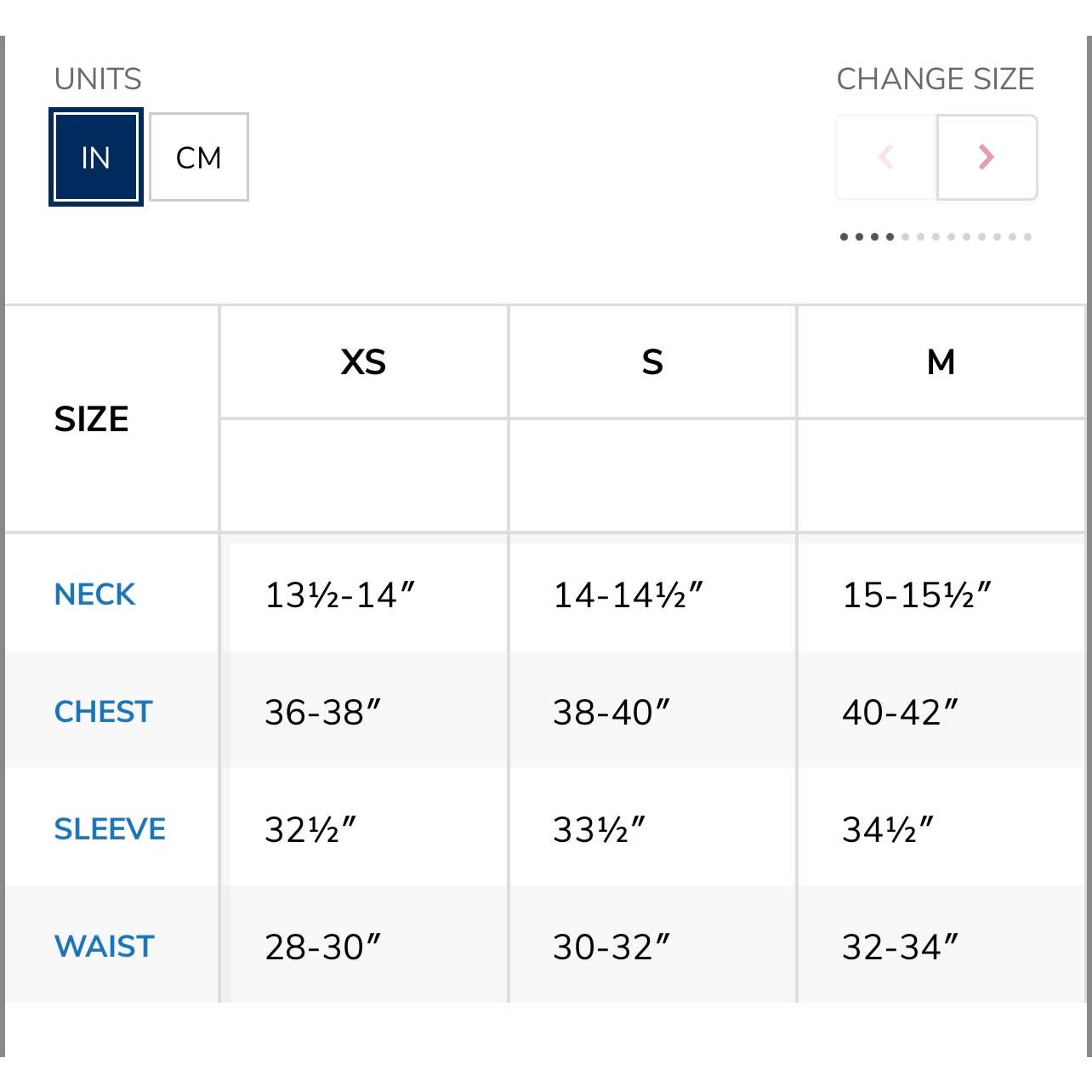Click the XS neck value 13½-14″
This screenshot has height=1092, width=1092.
click(x=339, y=595)
